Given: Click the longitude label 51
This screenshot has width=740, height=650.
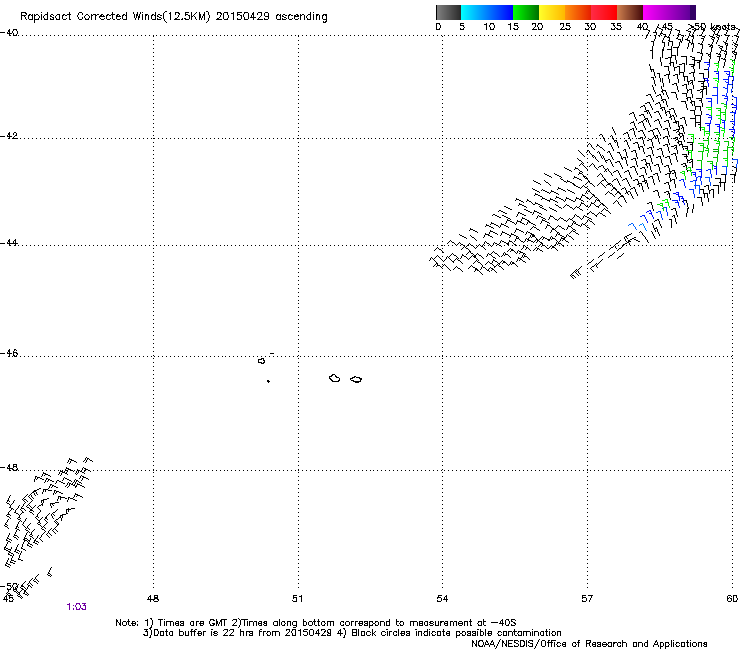Looking at the screenshot, I should (x=297, y=599).
